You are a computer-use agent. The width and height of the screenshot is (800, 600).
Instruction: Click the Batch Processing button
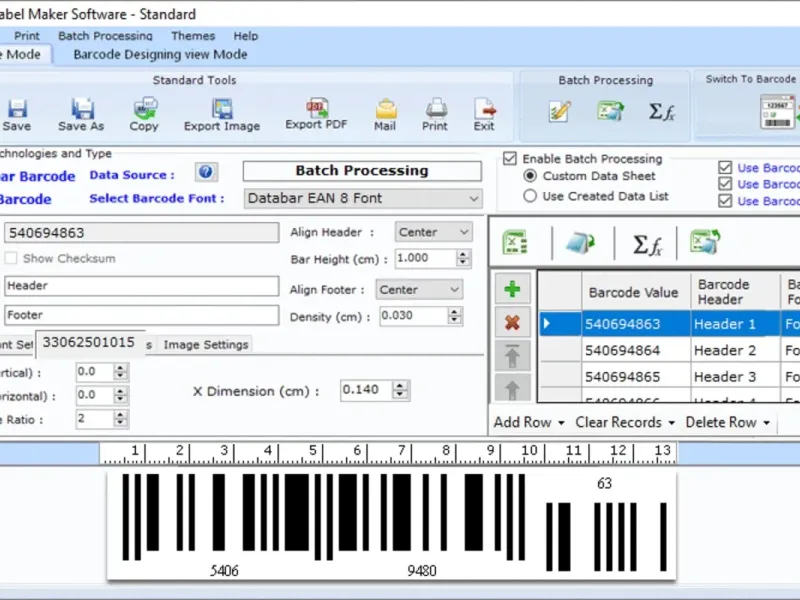point(361,171)
